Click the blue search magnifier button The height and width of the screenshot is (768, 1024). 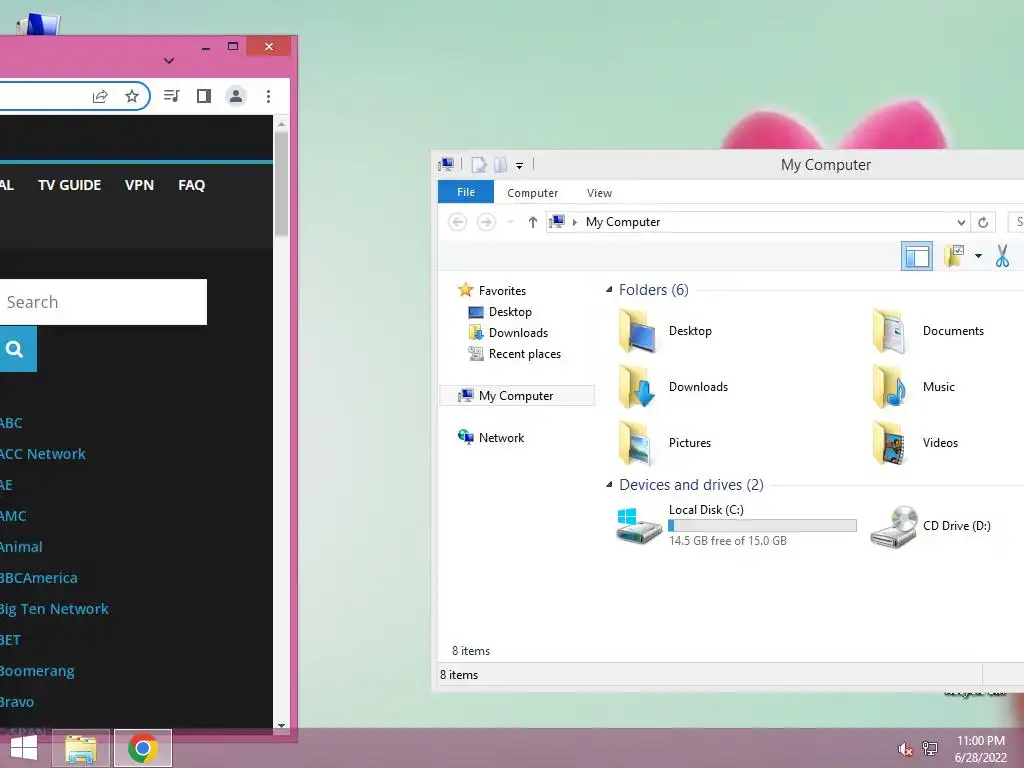[16, 349]
